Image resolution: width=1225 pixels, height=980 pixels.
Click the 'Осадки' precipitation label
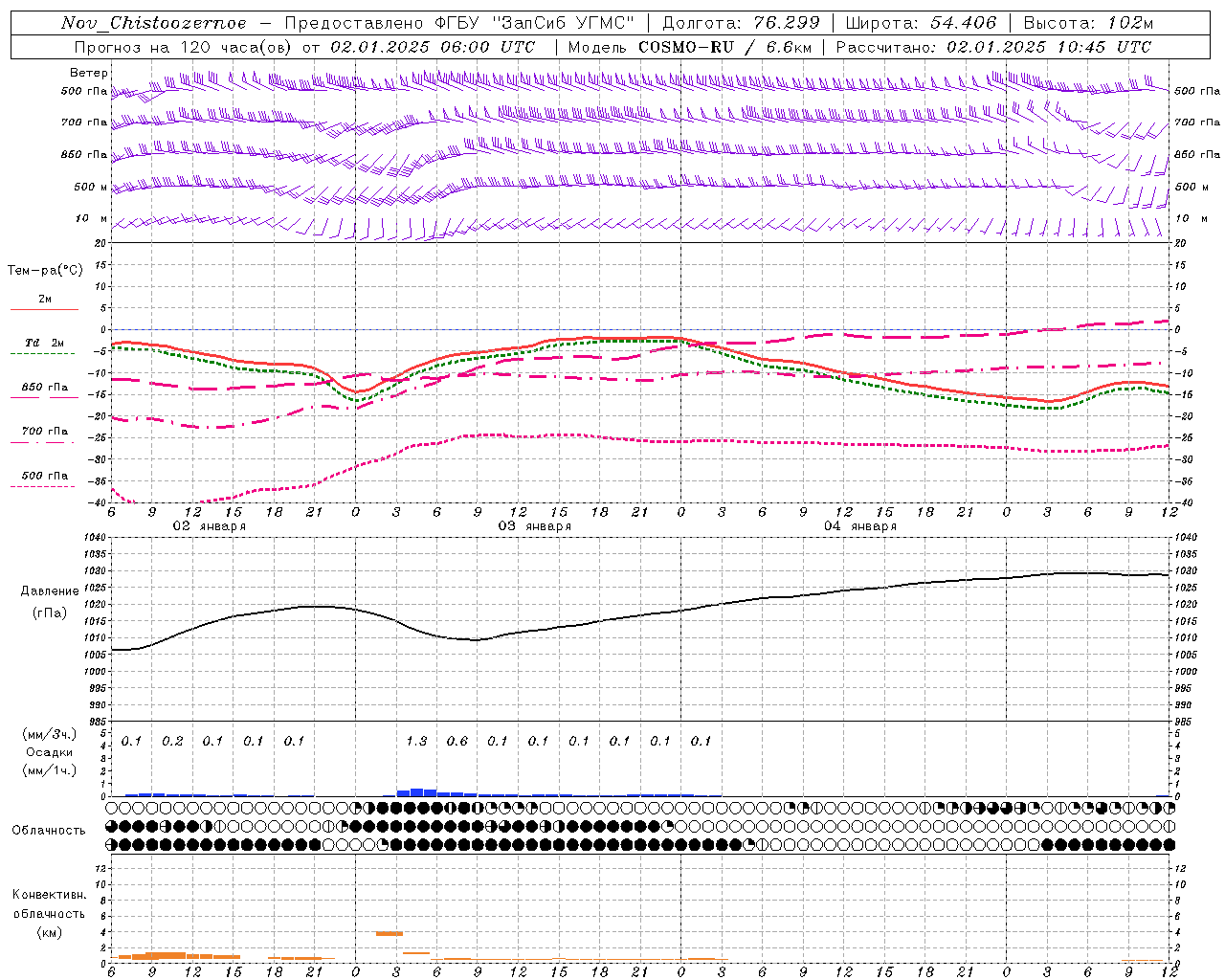[50, 752]
